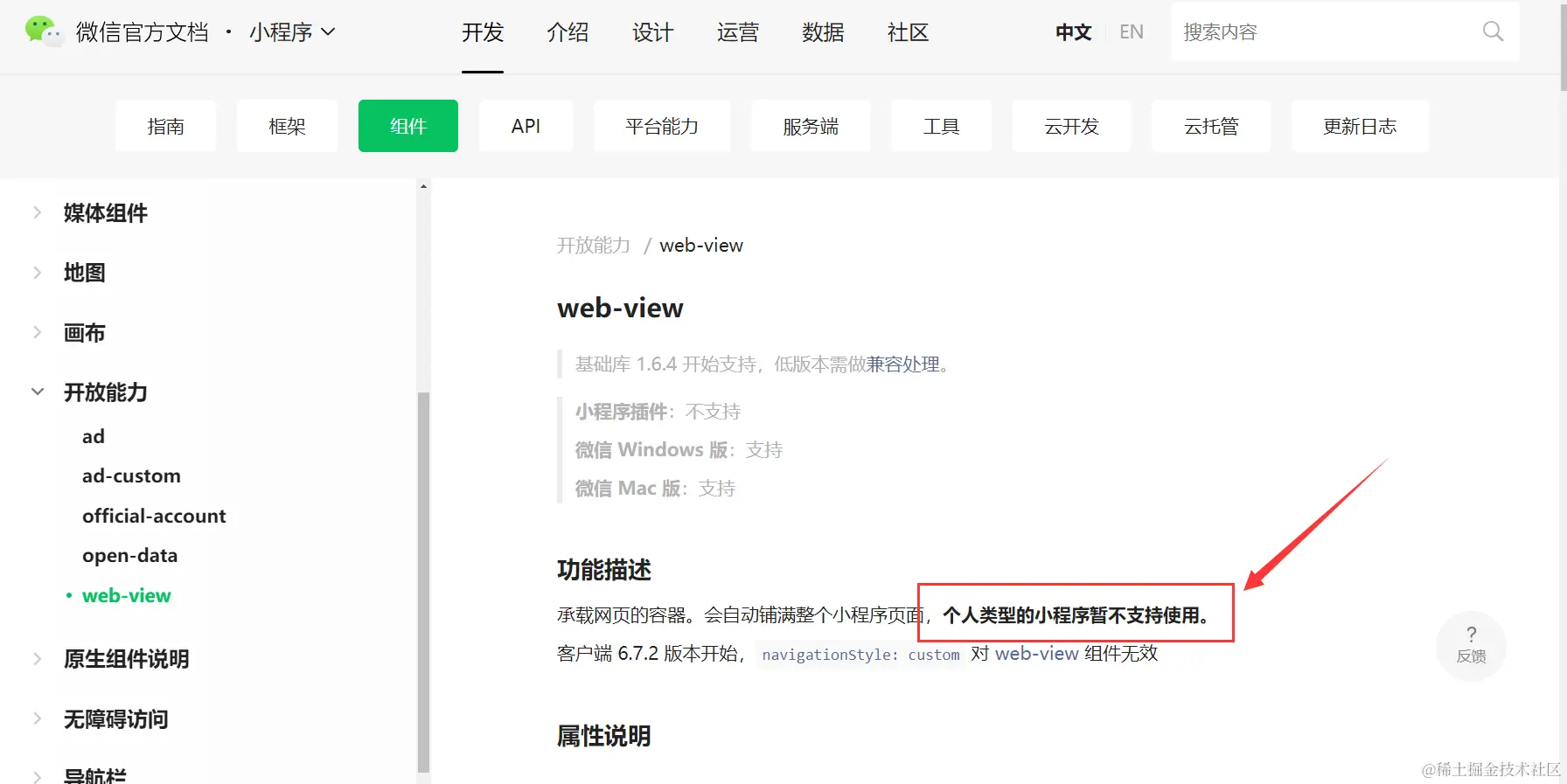1567x784 pixels.
Task: Click the 微信官方文档 title text
Action: coord(142,32)
